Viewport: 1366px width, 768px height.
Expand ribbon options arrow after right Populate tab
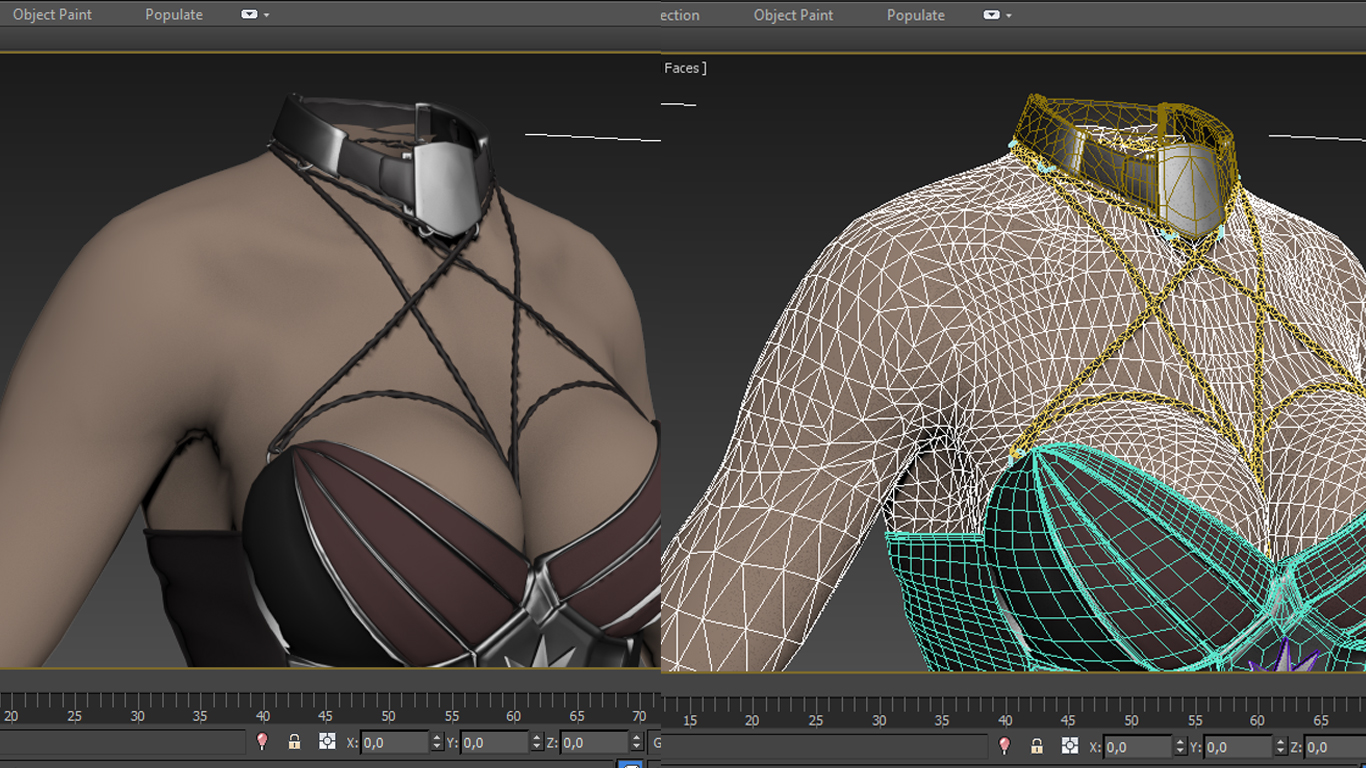point(1009,16)
